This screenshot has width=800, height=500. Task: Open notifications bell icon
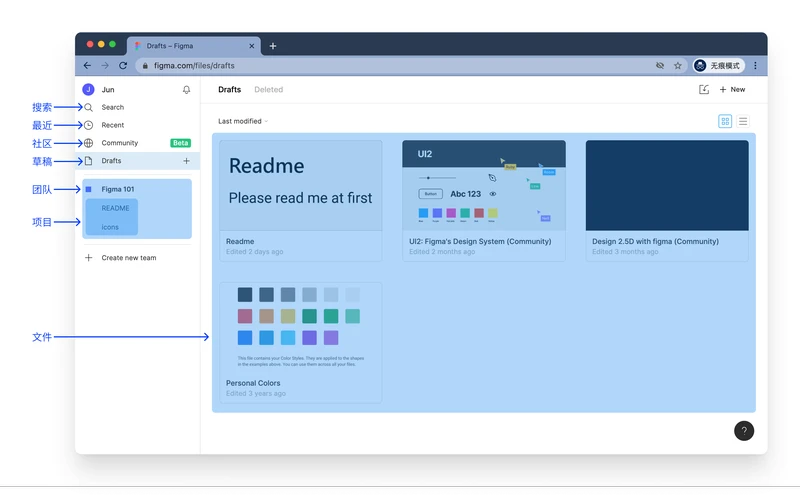point(186,90)
